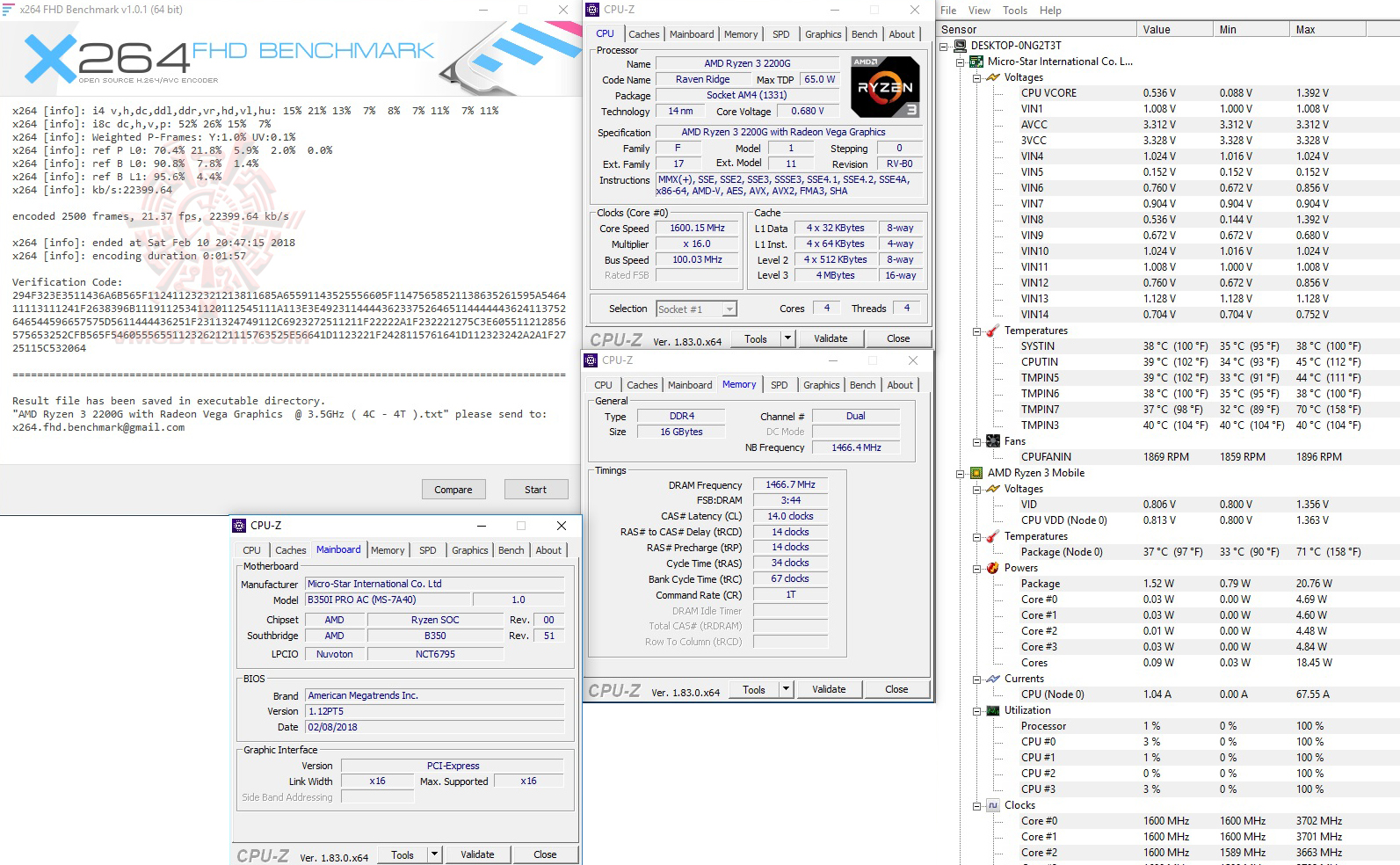Collapse the Utilization group
Viewport: 1400px width, 865px height.
click(x=977, y=711)
